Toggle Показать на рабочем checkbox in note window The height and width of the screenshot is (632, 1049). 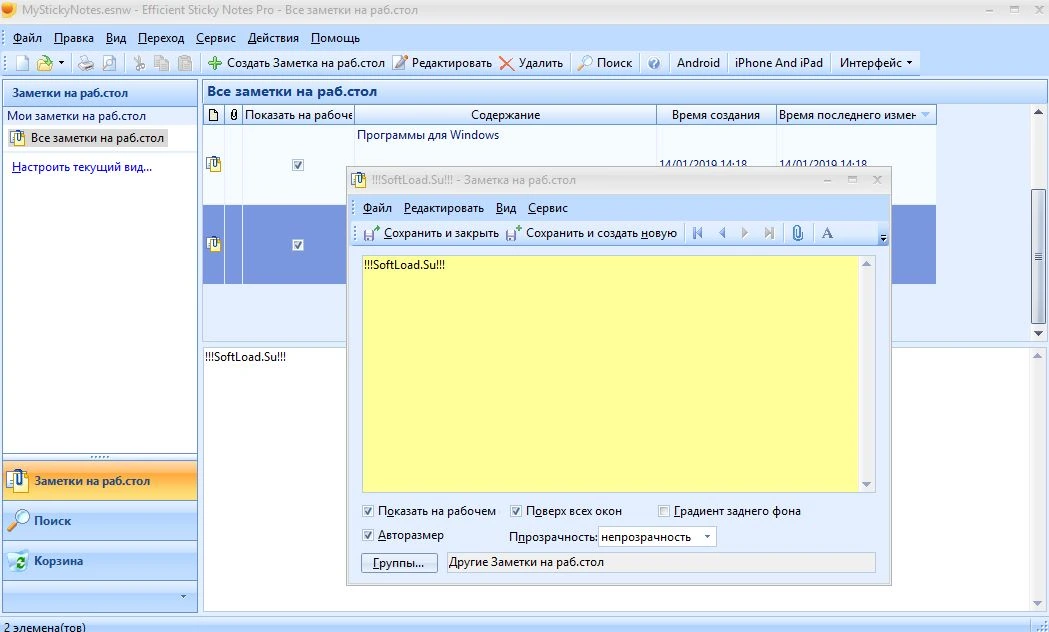pos(367,511)
